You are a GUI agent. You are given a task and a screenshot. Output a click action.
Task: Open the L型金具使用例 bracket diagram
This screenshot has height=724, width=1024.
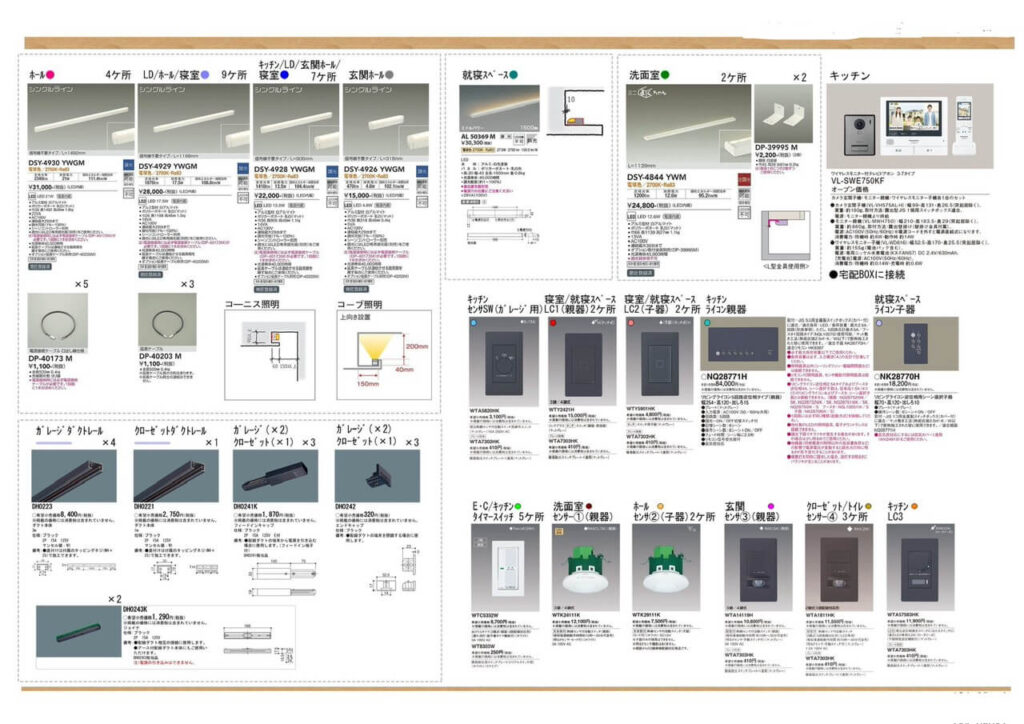point(785,236)
